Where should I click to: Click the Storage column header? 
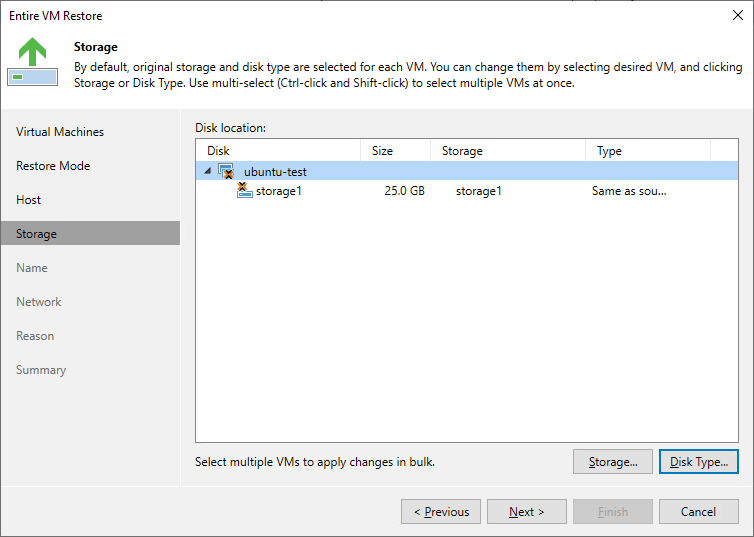(x=507, y=151)
